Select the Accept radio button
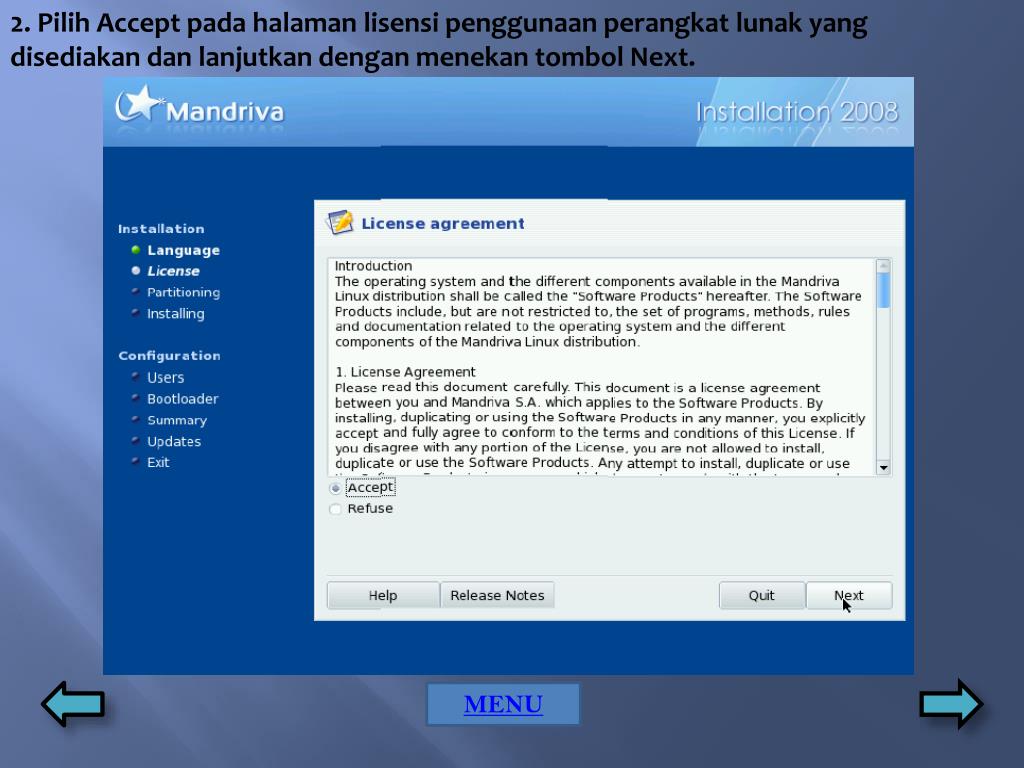The image size is (1024, 768). pos(336,488)
